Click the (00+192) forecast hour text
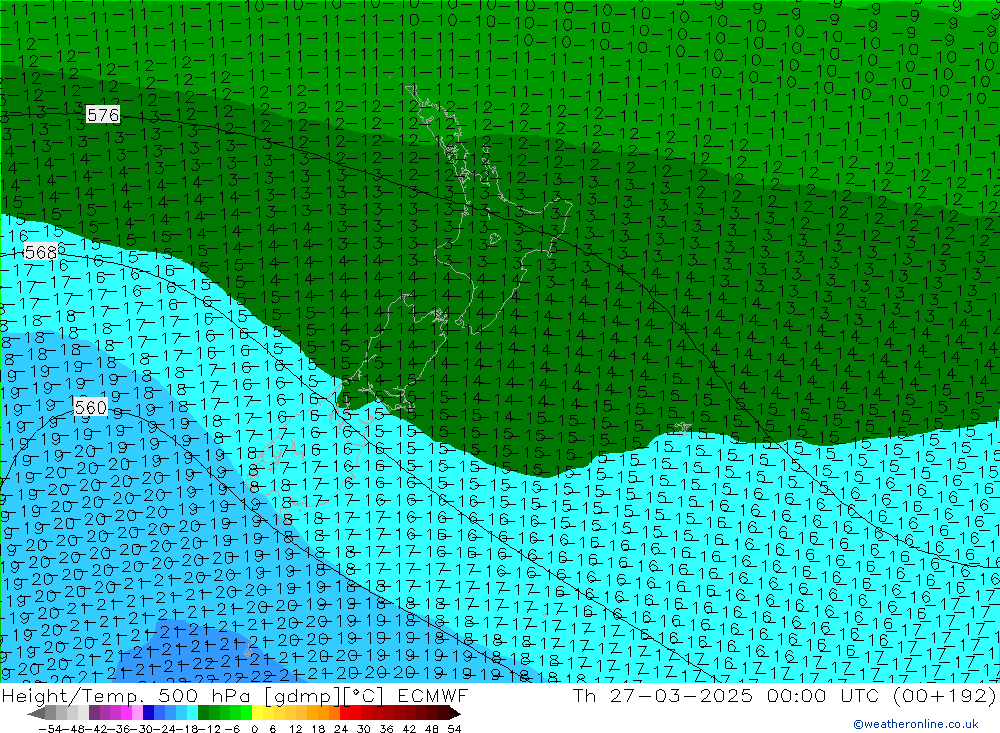Viewport: 1000px width, 733px height. pos(944,696)
